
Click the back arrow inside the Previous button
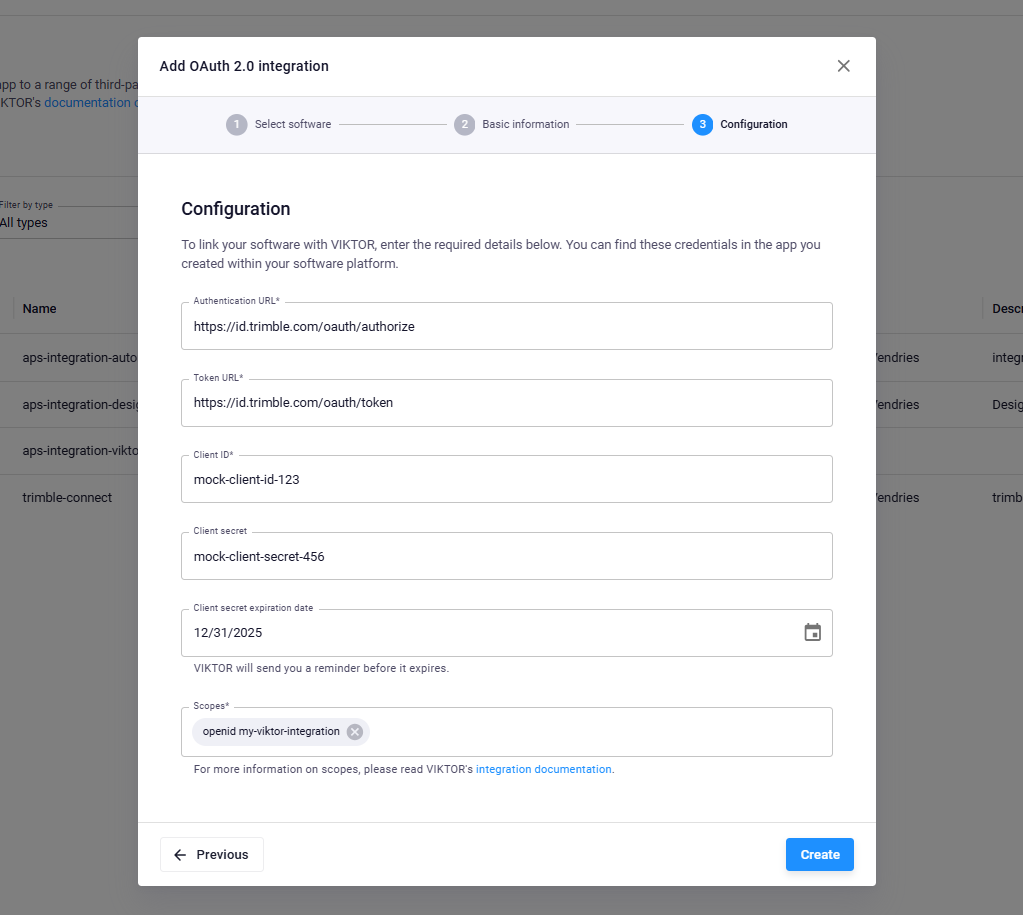pyautogui.click(x=180, y=854)
